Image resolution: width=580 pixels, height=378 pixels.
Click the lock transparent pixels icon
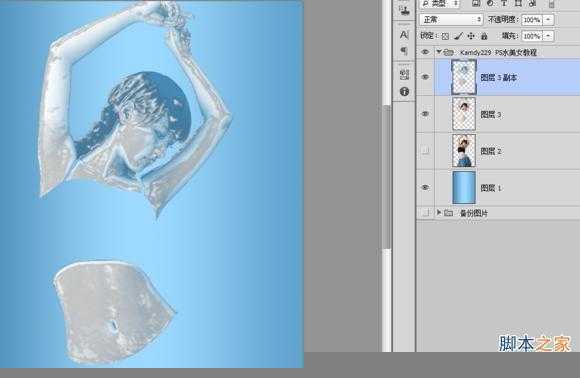pyautogui.click(x=445, y=36)
